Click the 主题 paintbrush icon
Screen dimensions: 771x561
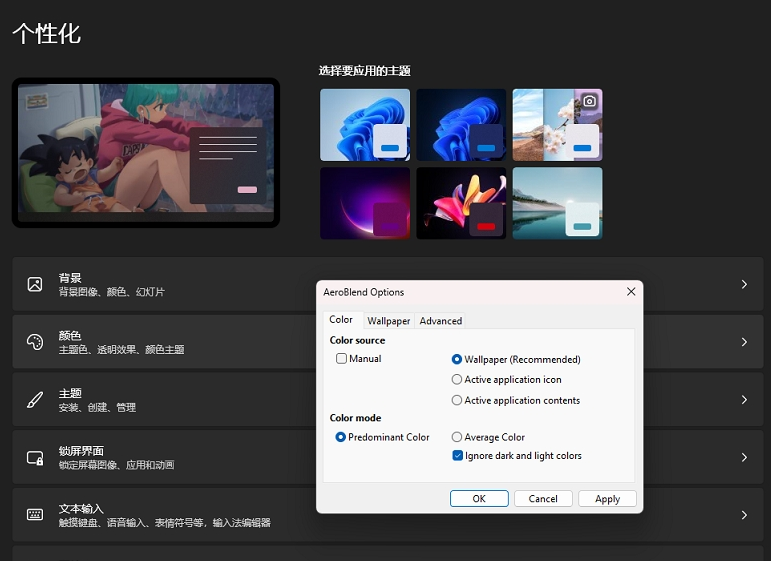point(35,400)
